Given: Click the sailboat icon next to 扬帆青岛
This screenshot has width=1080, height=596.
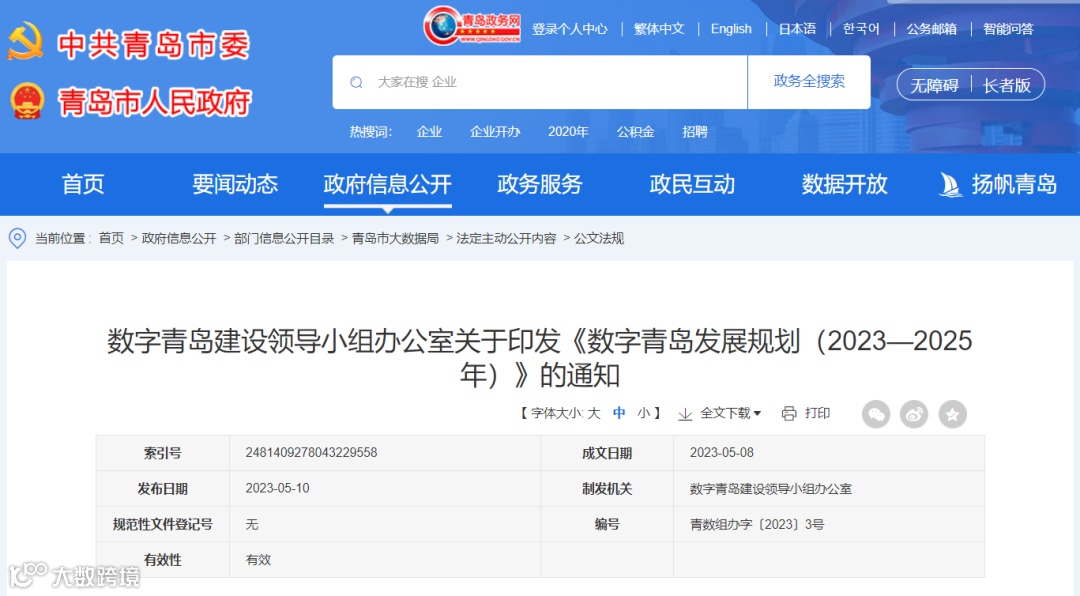Looking at the screenshot, I should click(x=951, y=185).
